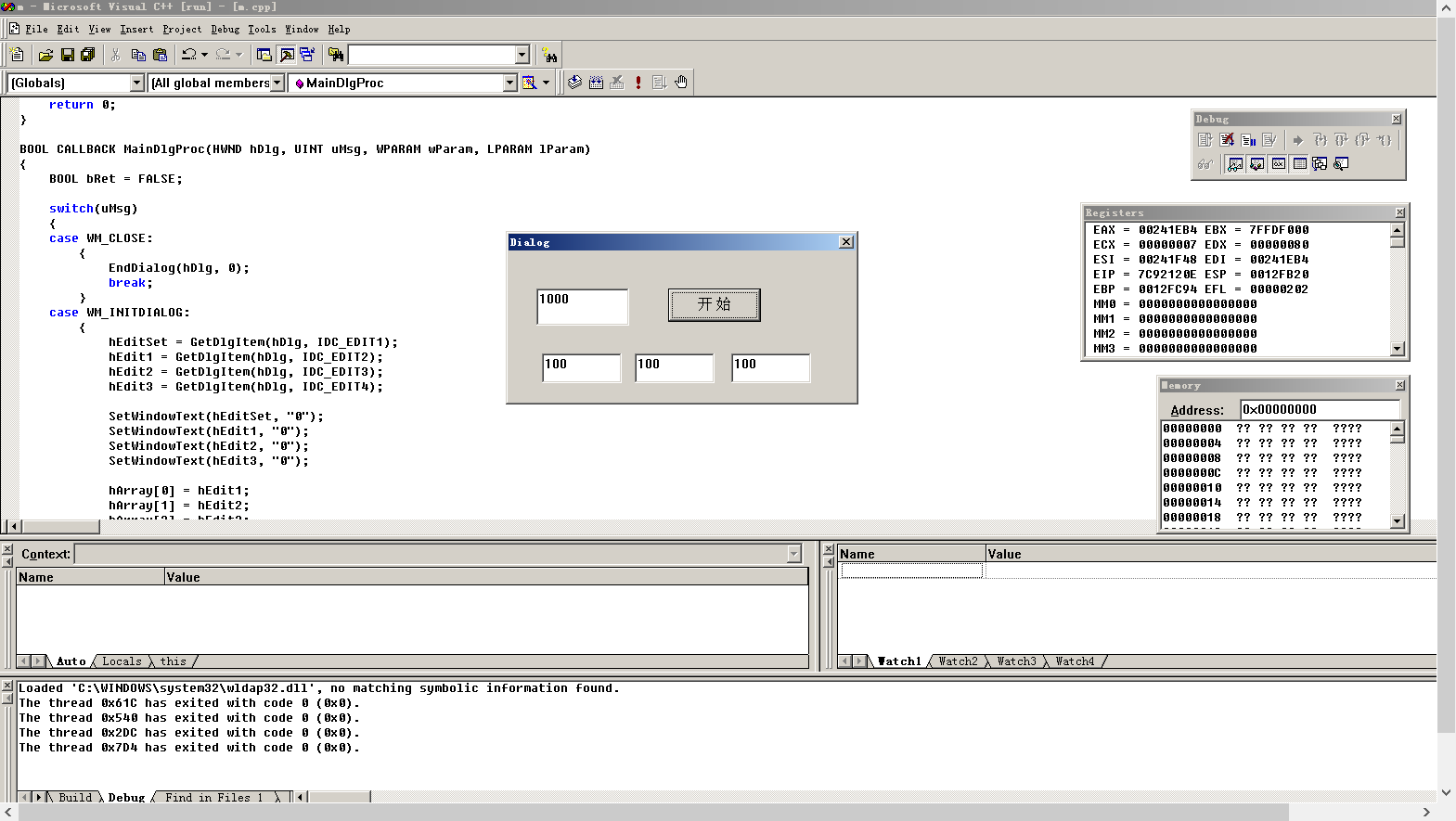Open the All global members filter dropdown

coord(277,83)
